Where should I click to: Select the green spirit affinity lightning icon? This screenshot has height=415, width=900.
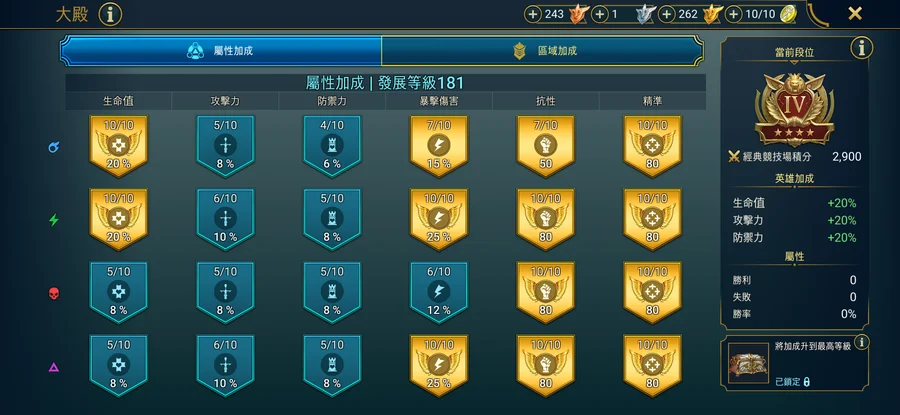click(x=54, y=220)
